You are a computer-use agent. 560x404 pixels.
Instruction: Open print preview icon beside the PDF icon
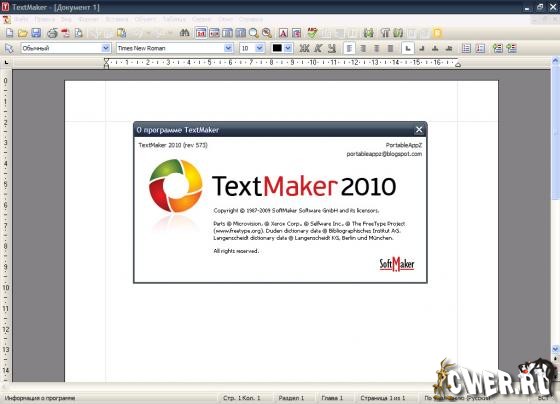(x=79, y=33)
